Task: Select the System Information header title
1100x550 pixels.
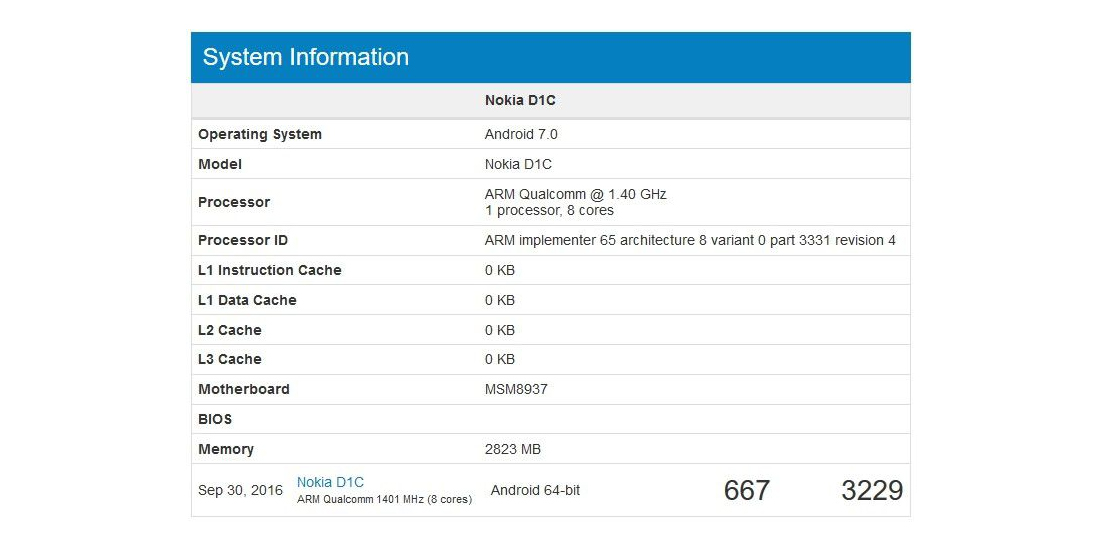Action: tap(306, 57)
